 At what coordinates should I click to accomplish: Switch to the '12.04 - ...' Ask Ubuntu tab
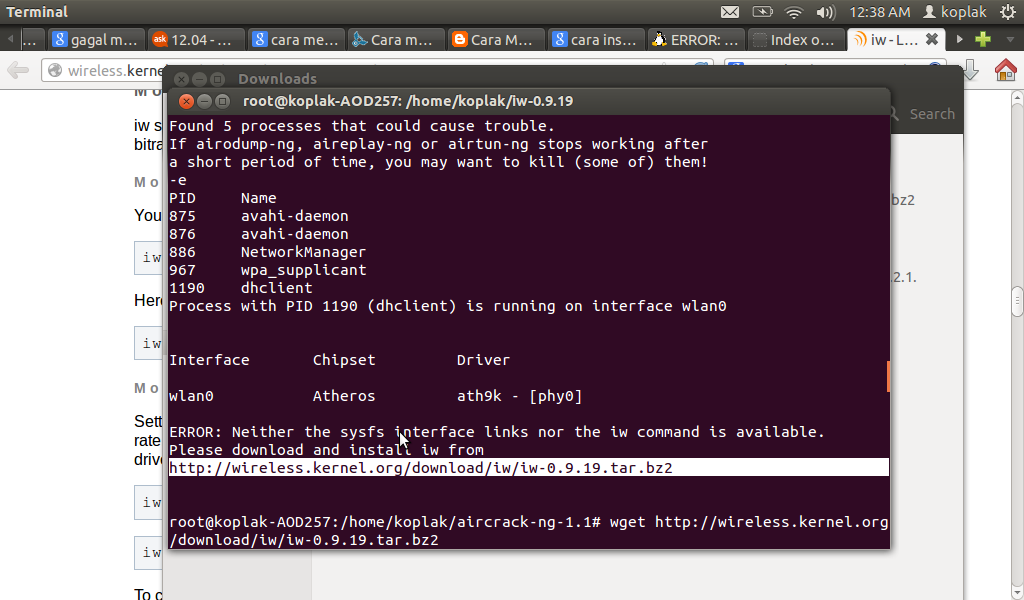(x=196, y=40)
